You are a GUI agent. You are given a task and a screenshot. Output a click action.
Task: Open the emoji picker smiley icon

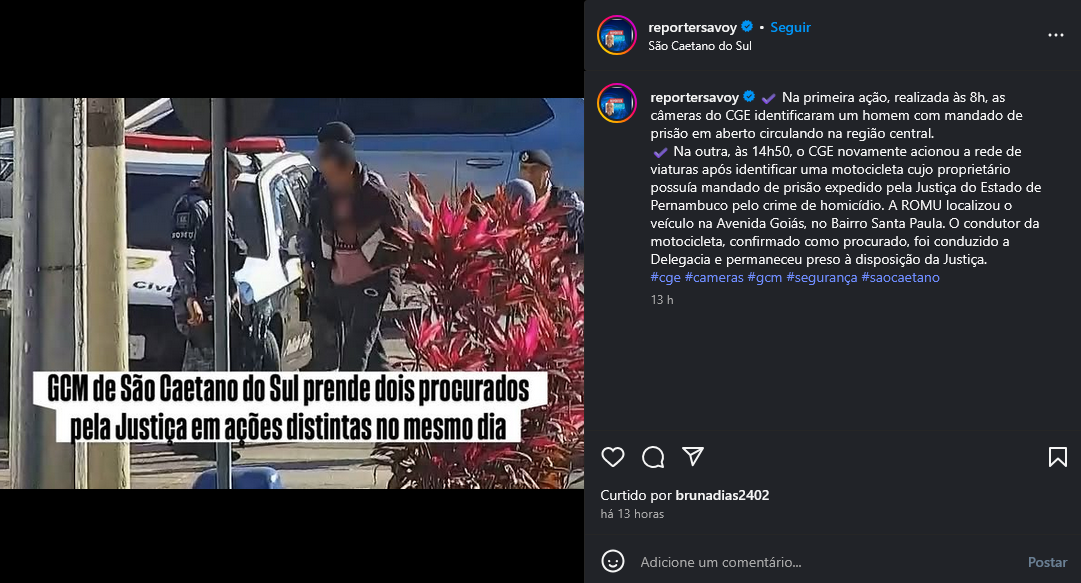613,562
